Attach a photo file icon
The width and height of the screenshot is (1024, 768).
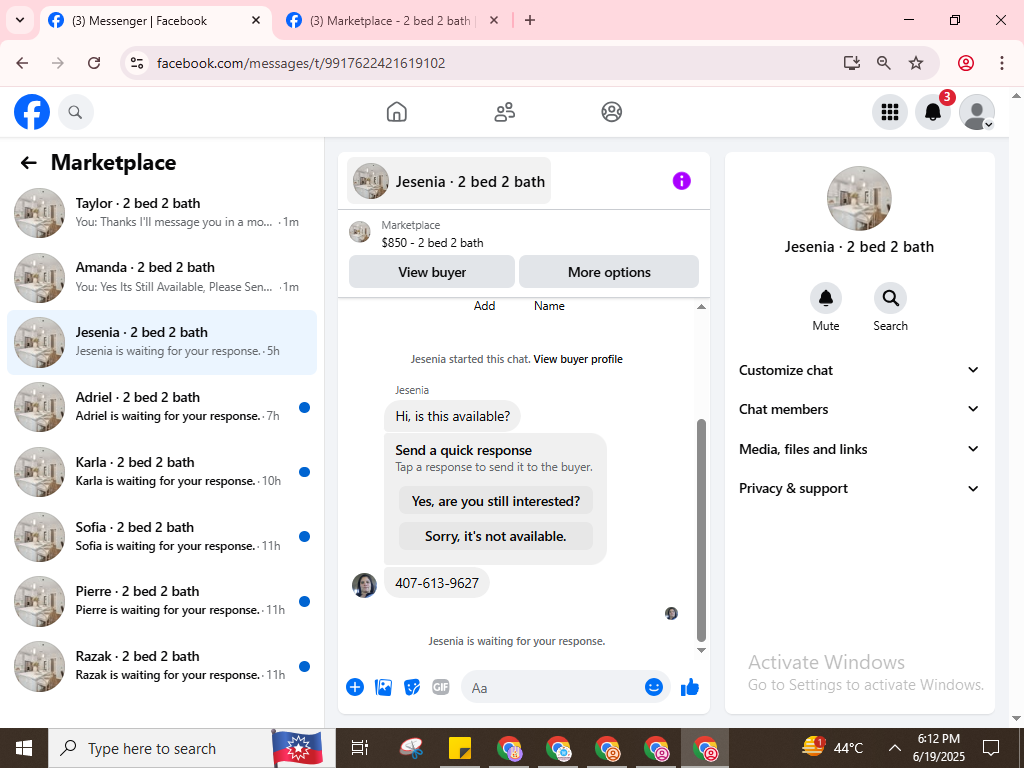click(383, 687)
